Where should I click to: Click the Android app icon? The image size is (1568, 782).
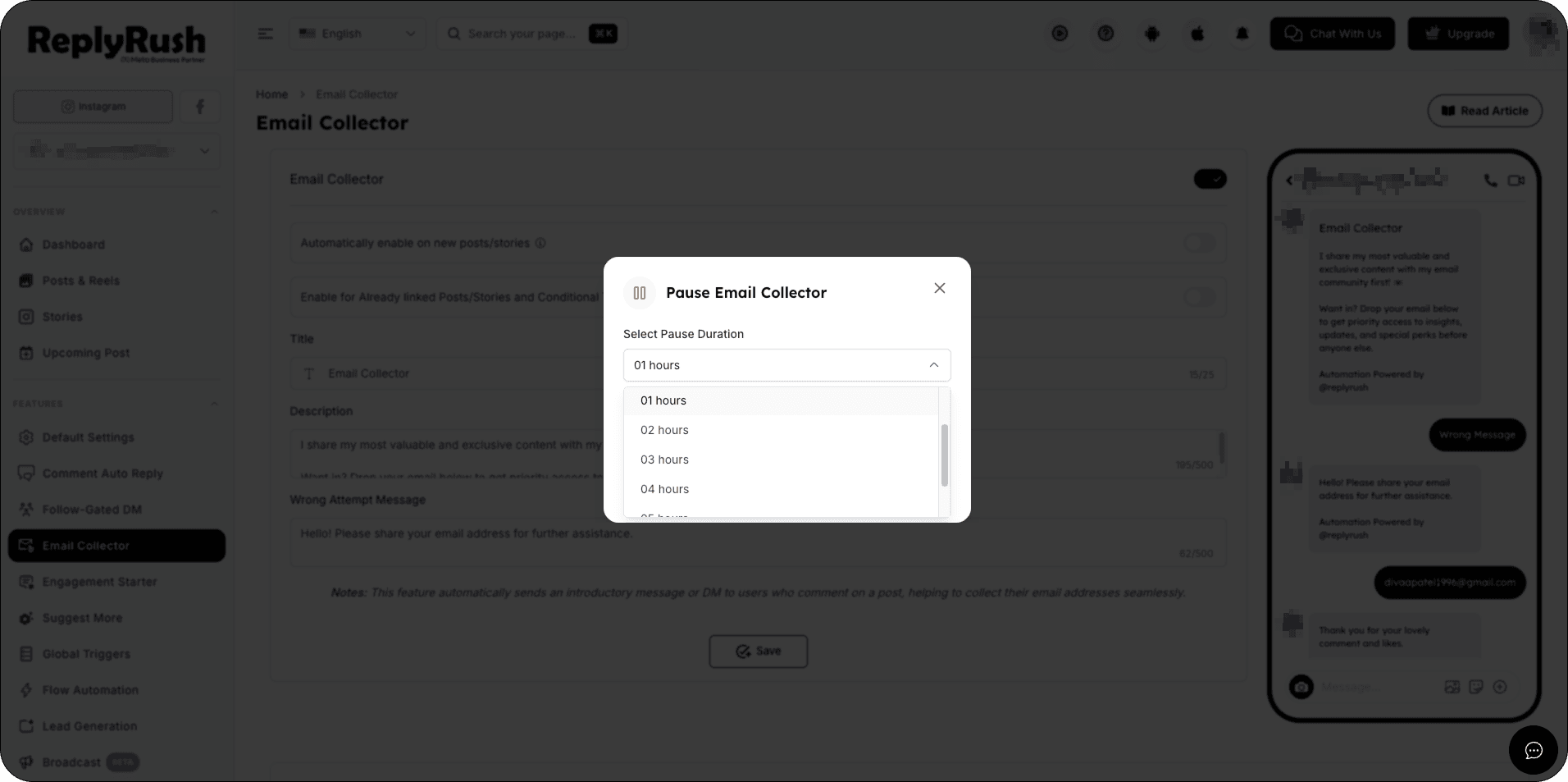pos(1152,34)
